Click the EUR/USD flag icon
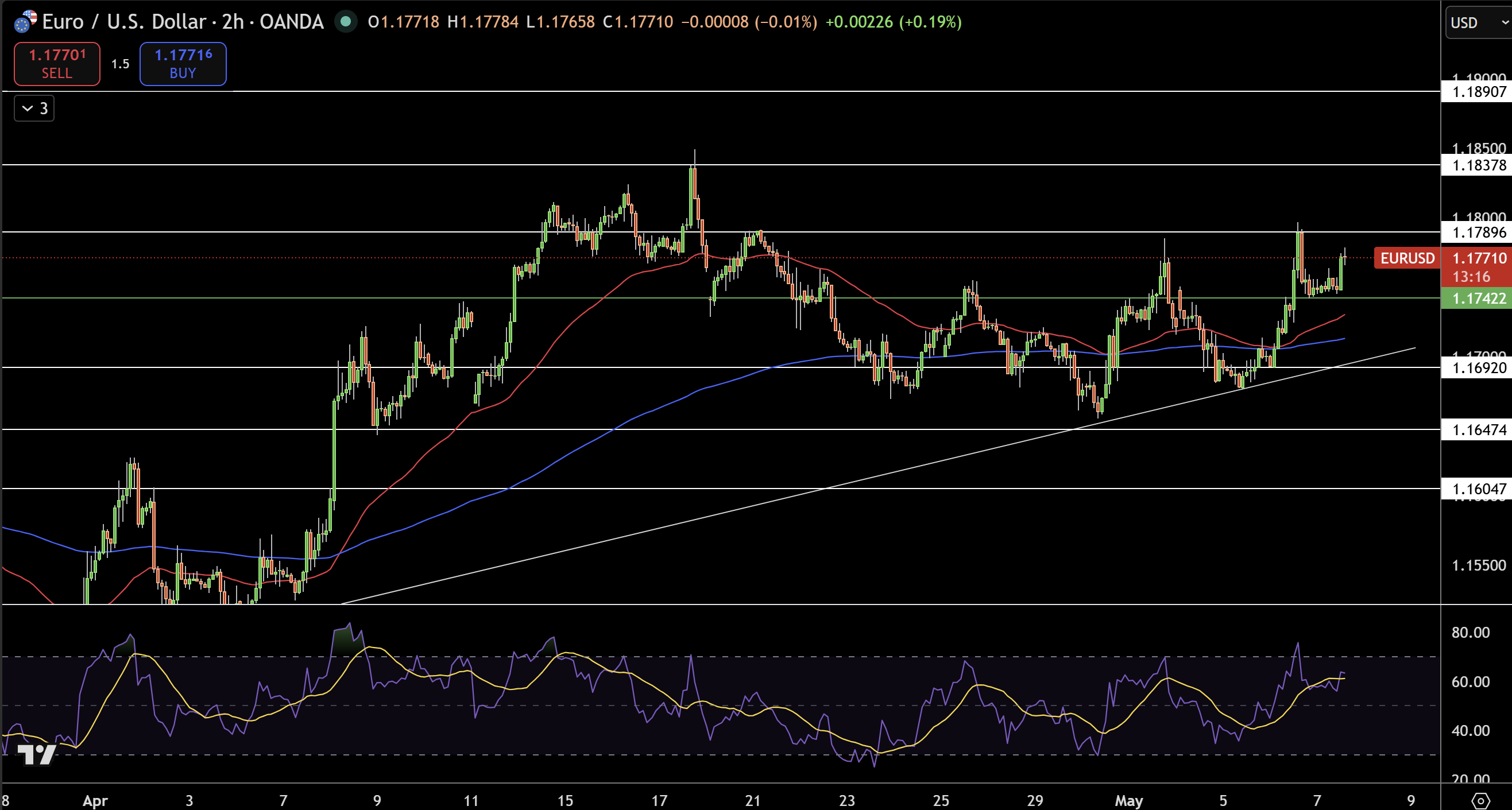 click(x=25, y=22)
